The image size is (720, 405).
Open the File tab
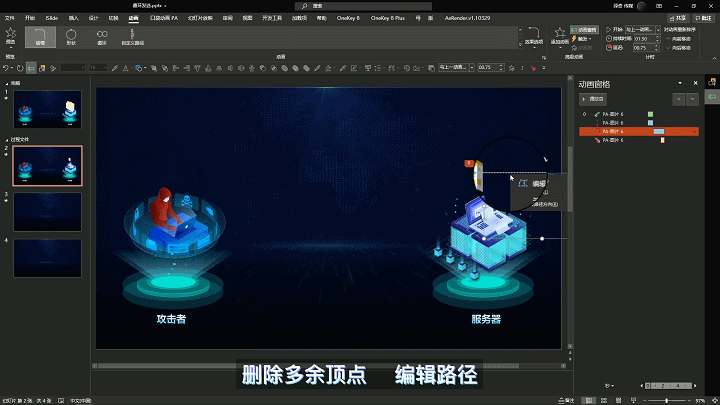pyautogui.click(x=10, y=18)
